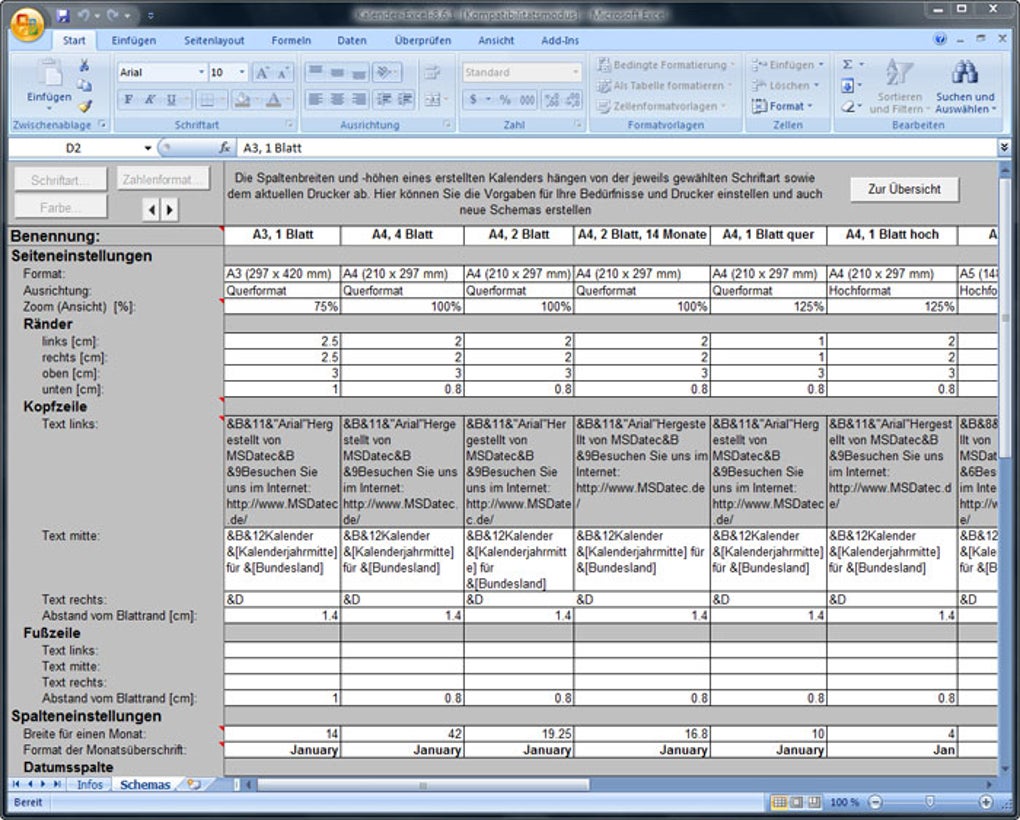Switch to Page Layout view in status bar
The image size is (1020, 820).
[797, 802]
